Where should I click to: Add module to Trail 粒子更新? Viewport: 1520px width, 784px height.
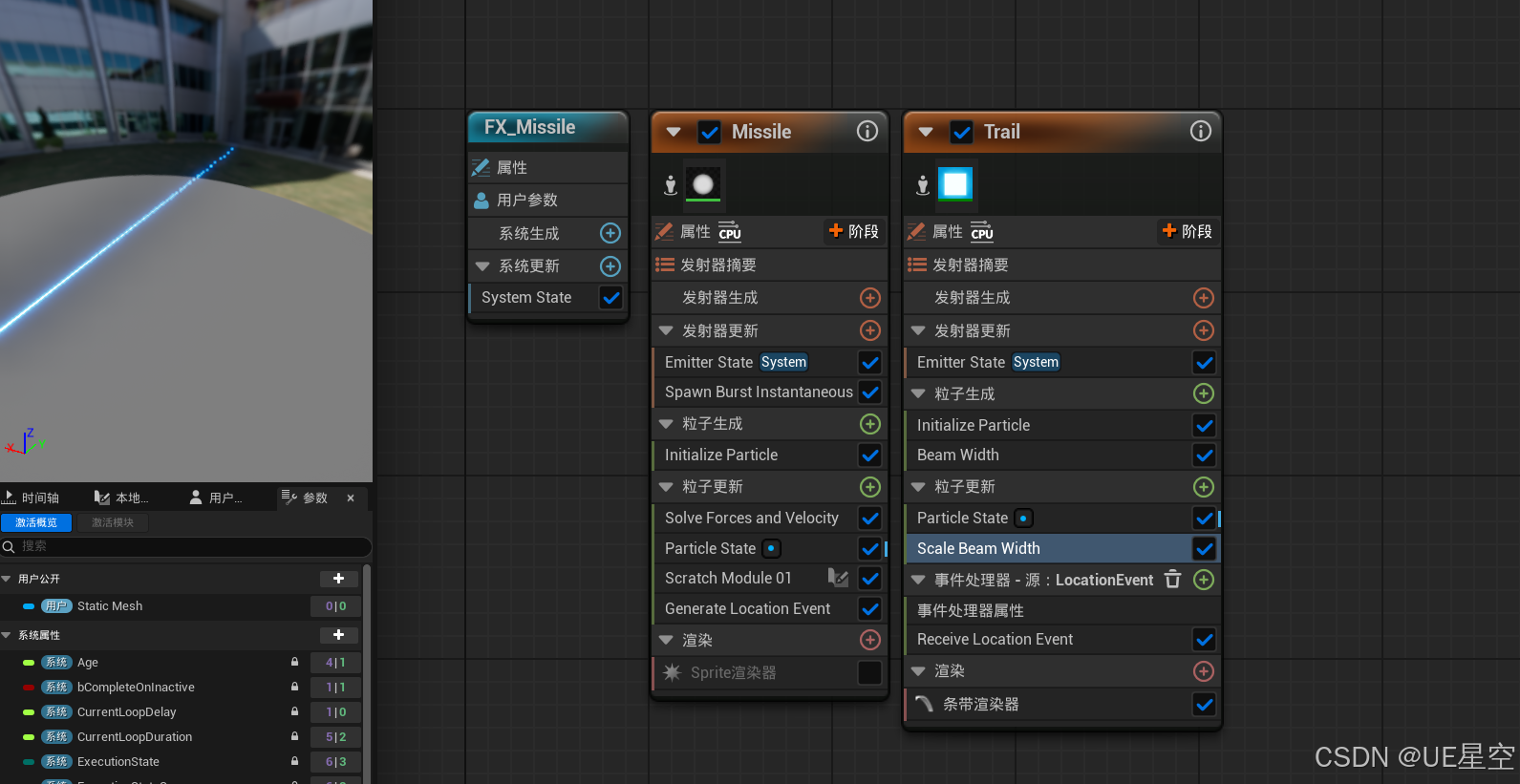tap(1204, 487)
